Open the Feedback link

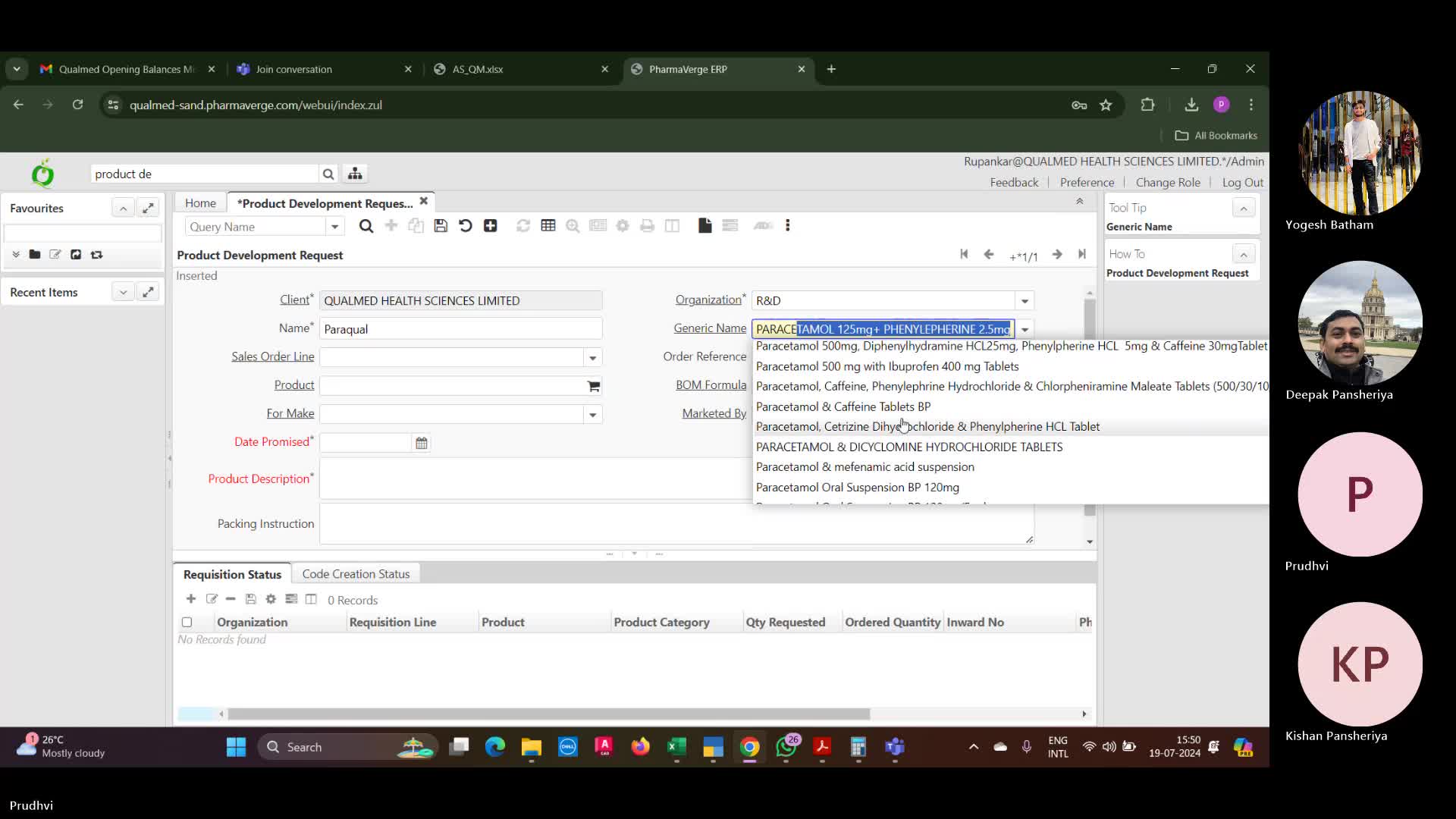[1014, 183]
